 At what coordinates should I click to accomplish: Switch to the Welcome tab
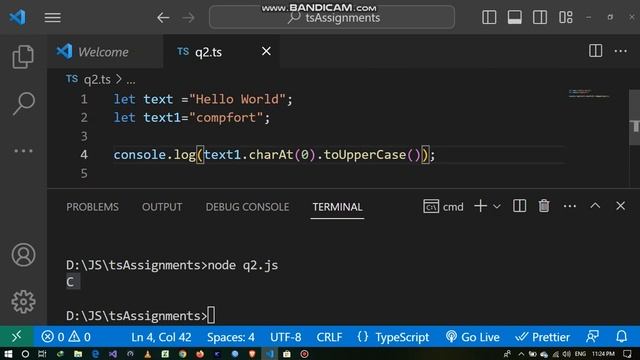[x=105, y=52]
